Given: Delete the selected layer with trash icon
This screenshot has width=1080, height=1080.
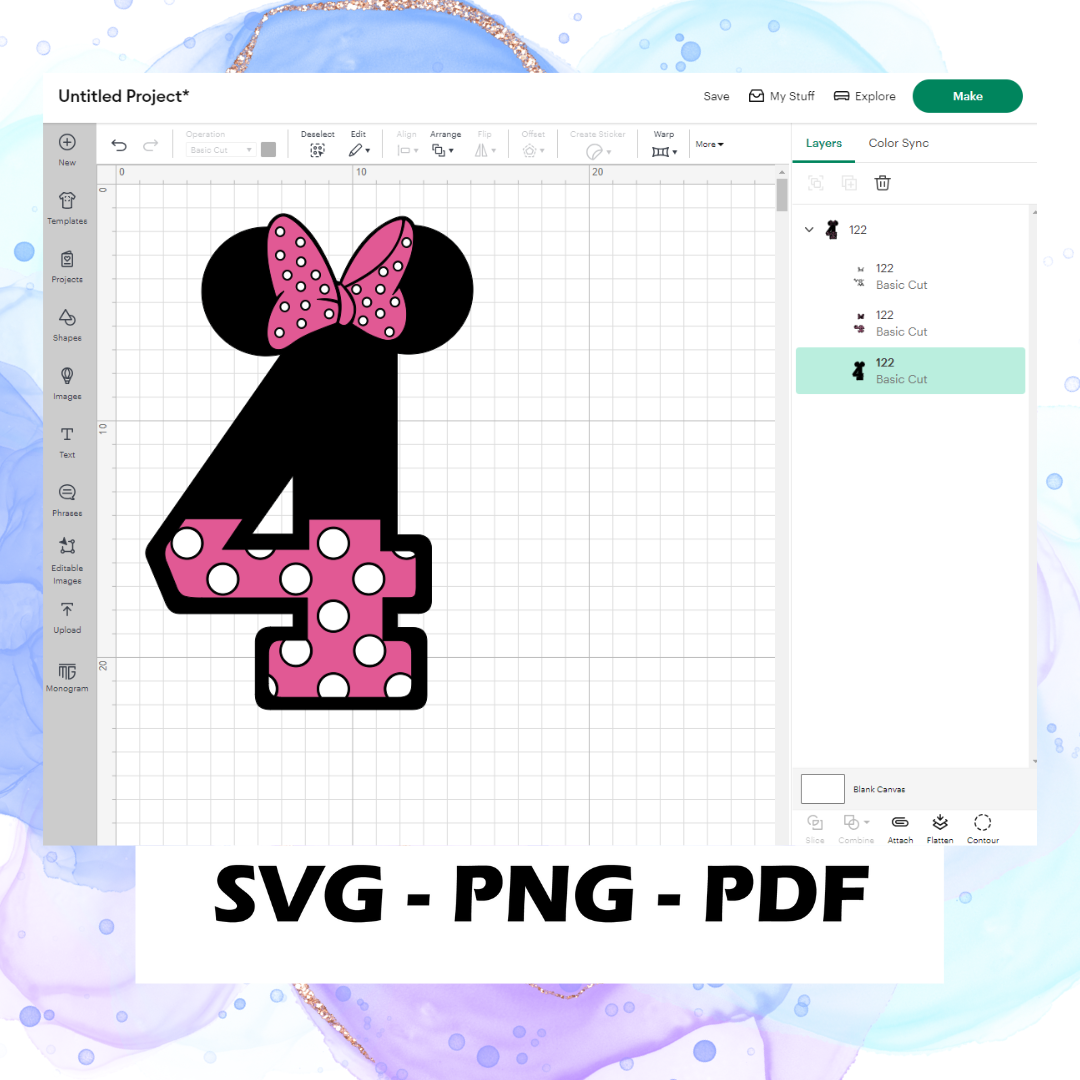Looking at the screenshot, I should (882, 183).
